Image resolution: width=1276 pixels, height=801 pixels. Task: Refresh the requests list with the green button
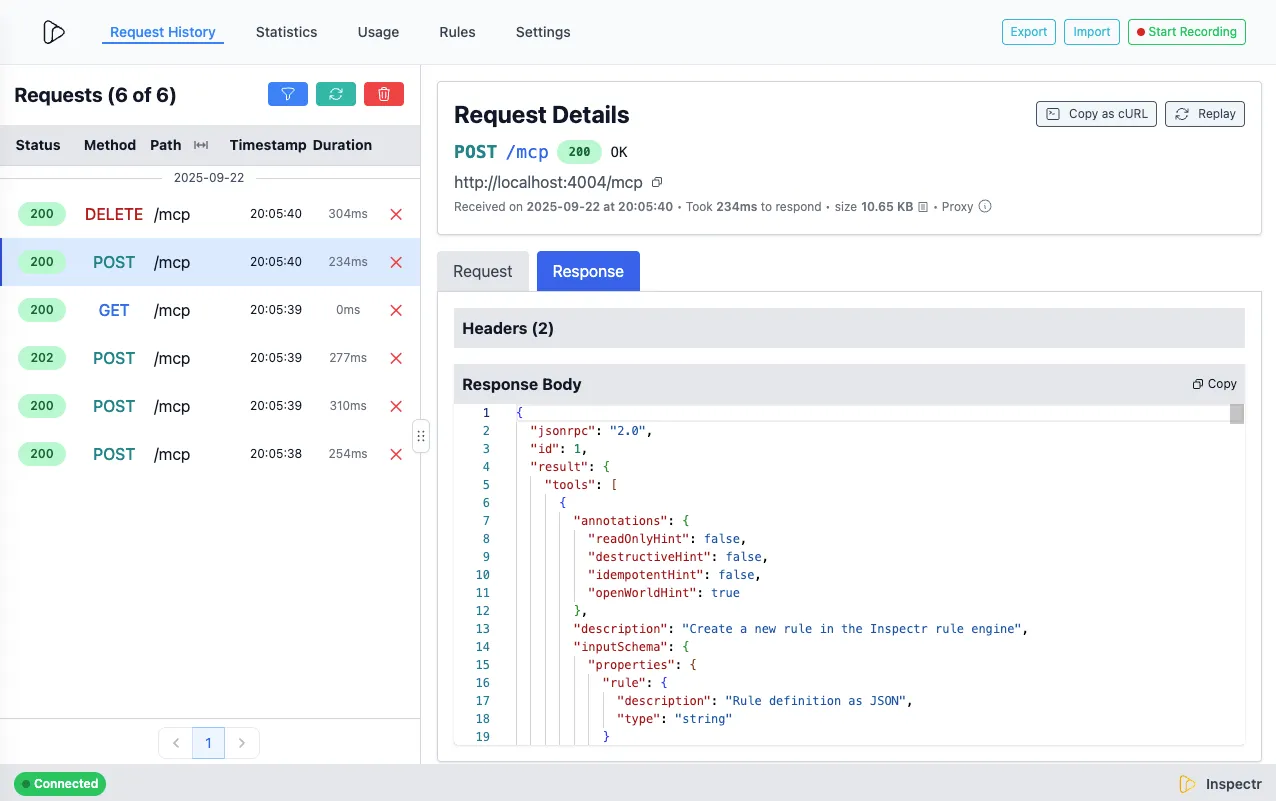coord(336,94)
